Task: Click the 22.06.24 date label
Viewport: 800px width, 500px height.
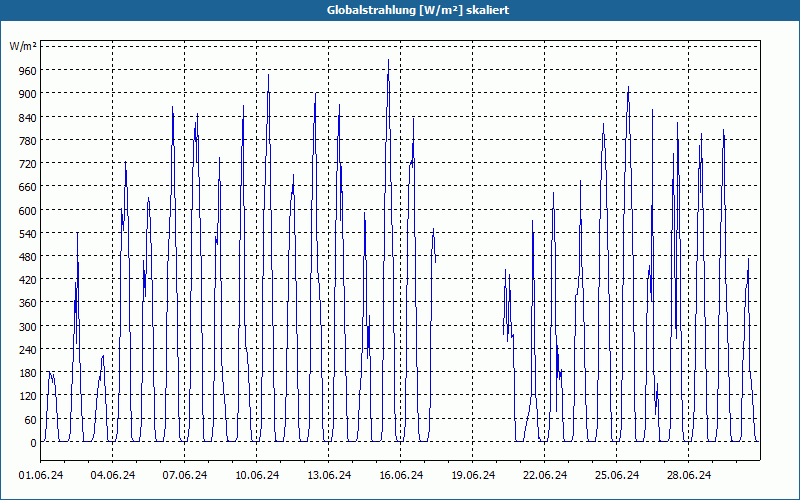Action: point(545,475)
